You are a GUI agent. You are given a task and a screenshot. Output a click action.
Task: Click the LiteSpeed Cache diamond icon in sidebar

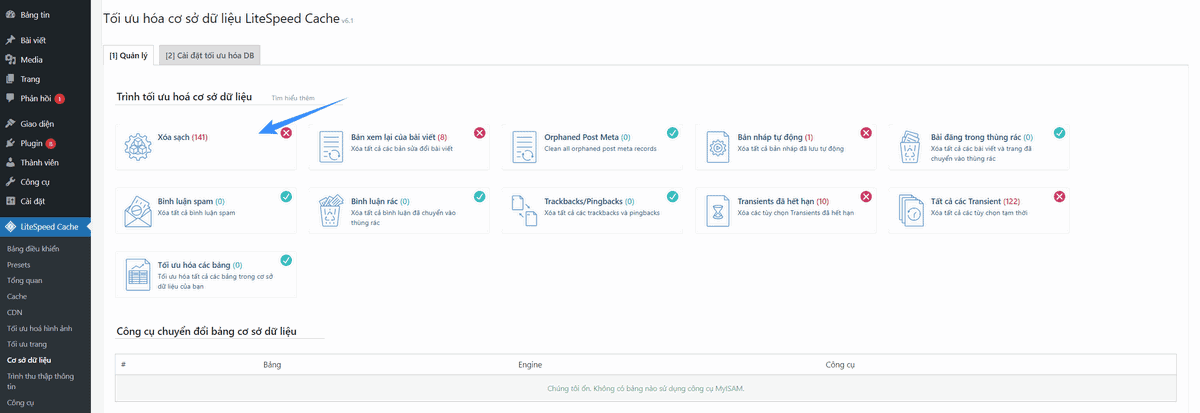tap(10, 228)
